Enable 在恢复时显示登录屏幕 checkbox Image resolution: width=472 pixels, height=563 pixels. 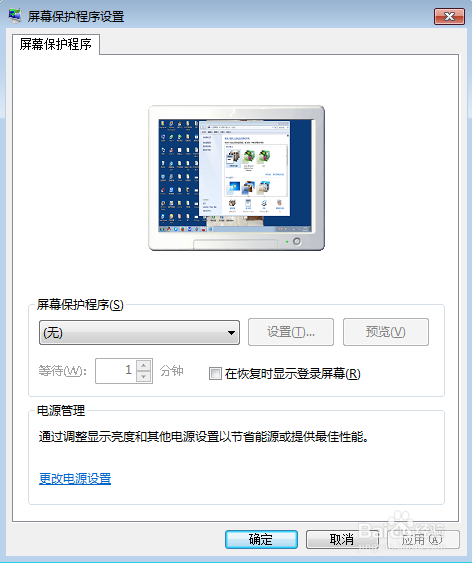click(215, 373)
